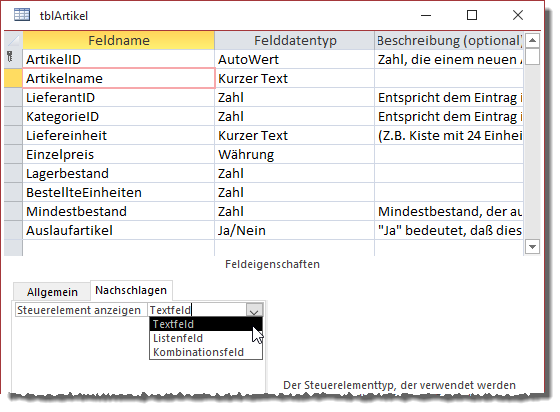The width and height of the screenshot is (560, 412).
Task: Click the row selector of Auslaufartikel
Action: (14, 230)
